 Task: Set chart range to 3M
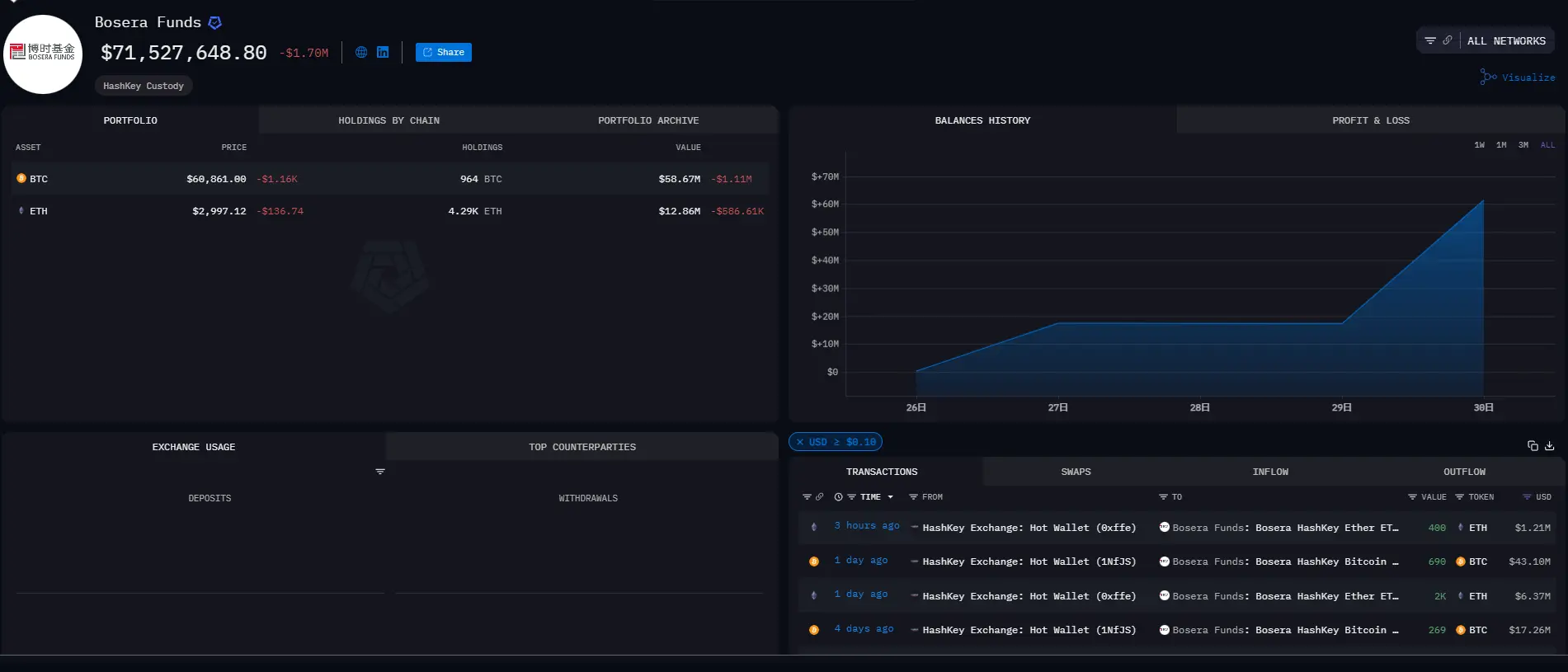pos(1523,145)
